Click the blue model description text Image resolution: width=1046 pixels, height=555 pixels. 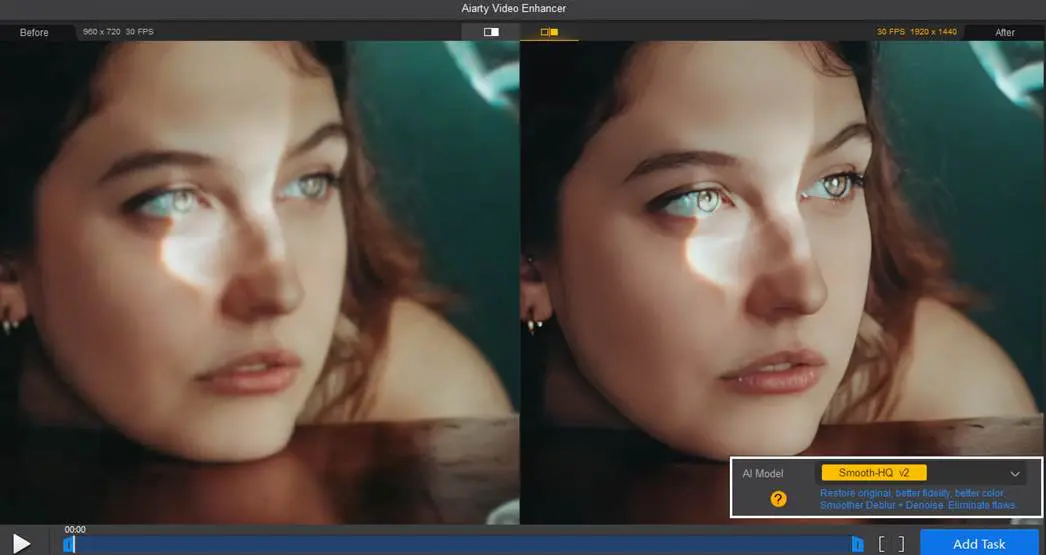[917, 499]
